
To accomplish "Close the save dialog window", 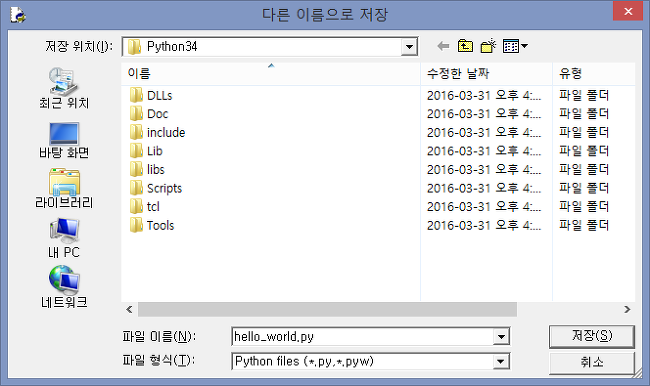I will 628,11.
